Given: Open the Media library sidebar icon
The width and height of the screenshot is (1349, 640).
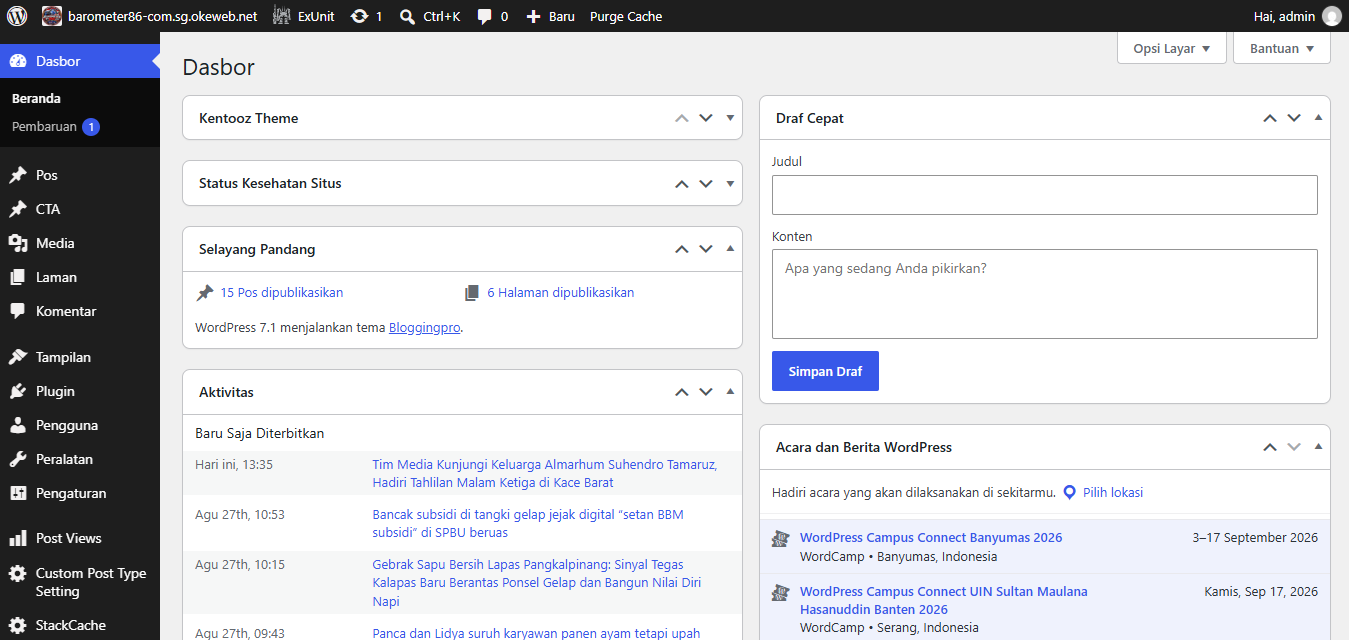Looking at the screenshot, I should pos(18,243).
